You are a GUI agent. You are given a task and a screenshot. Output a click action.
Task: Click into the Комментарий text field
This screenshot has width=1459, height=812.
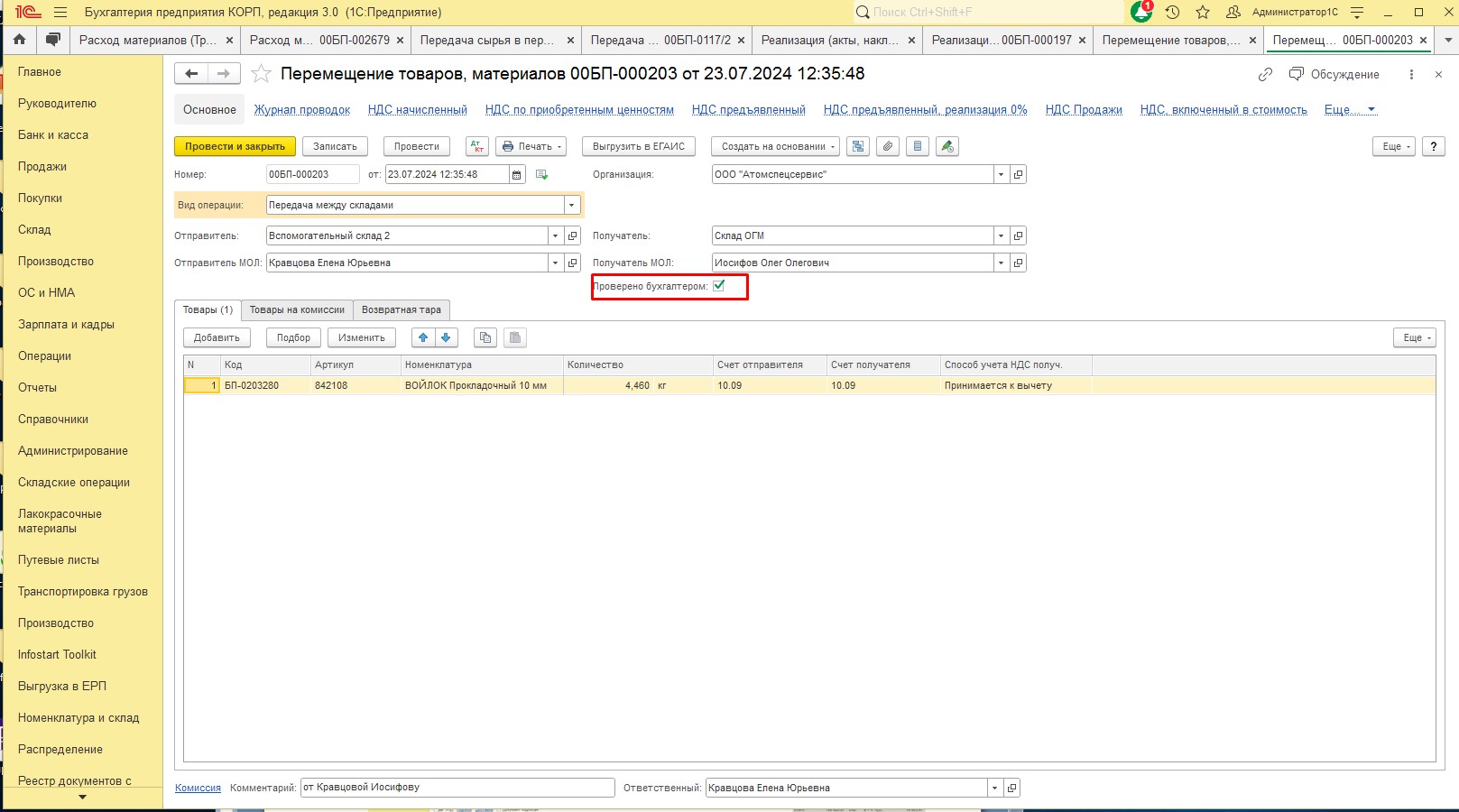(457, 788)
